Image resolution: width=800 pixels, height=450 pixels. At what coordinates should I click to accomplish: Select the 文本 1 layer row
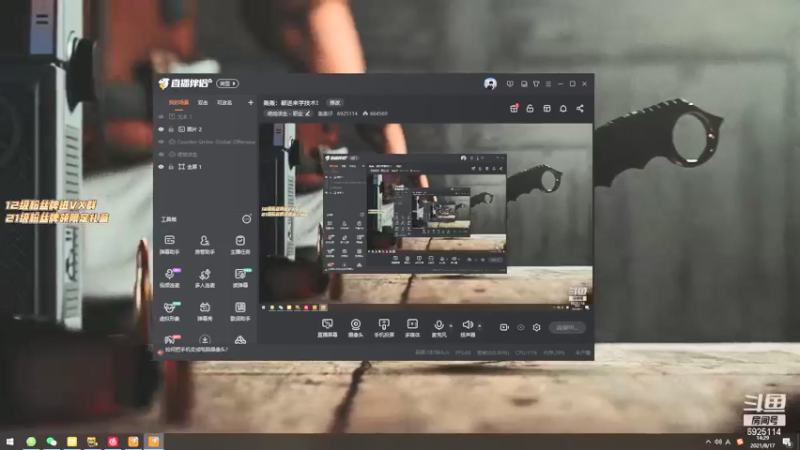(206, 117)
